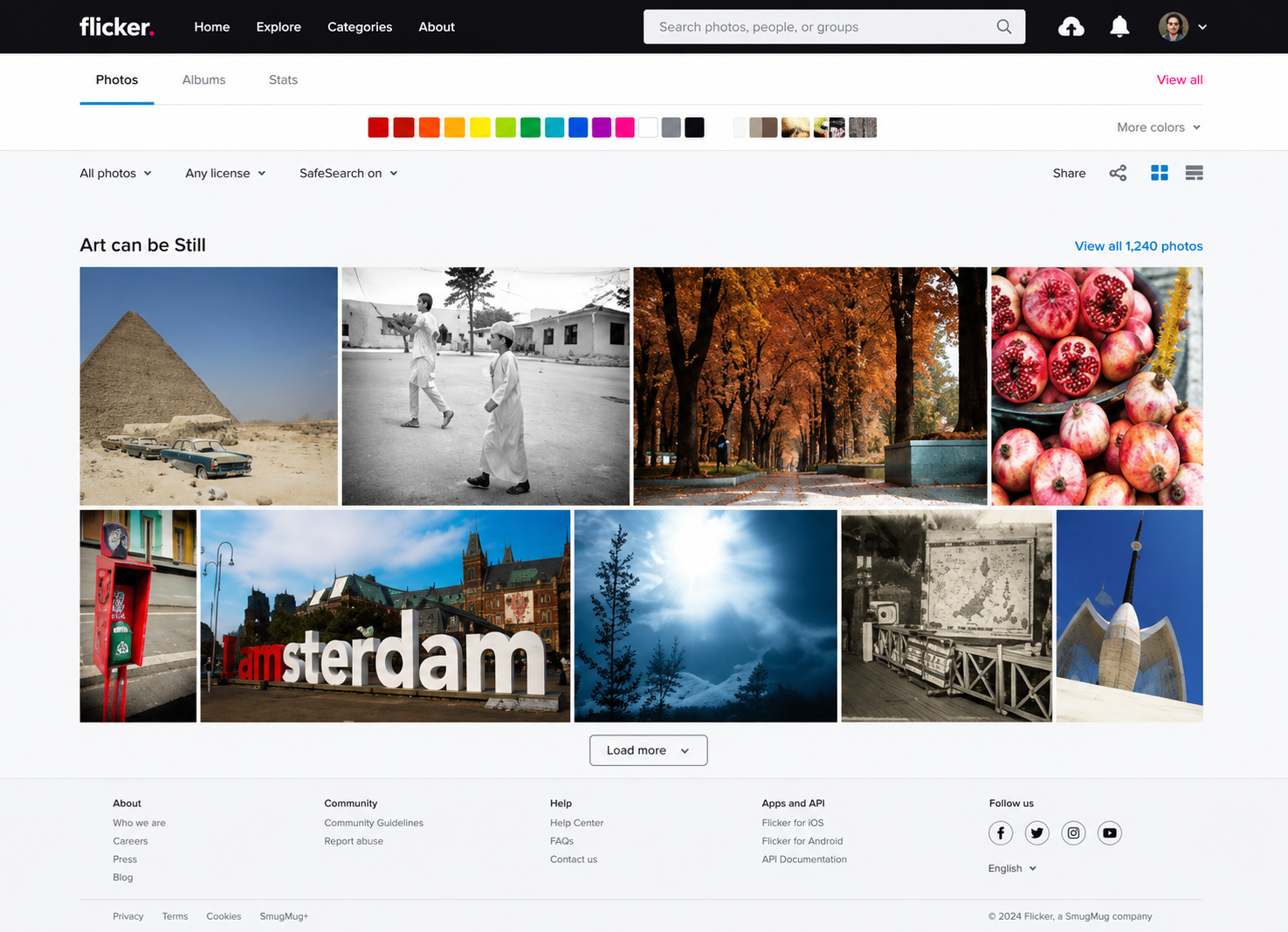This screenshot has width=1288, height=932.
Task: Pick the bright red color swatch
Action: click(378, 128)
